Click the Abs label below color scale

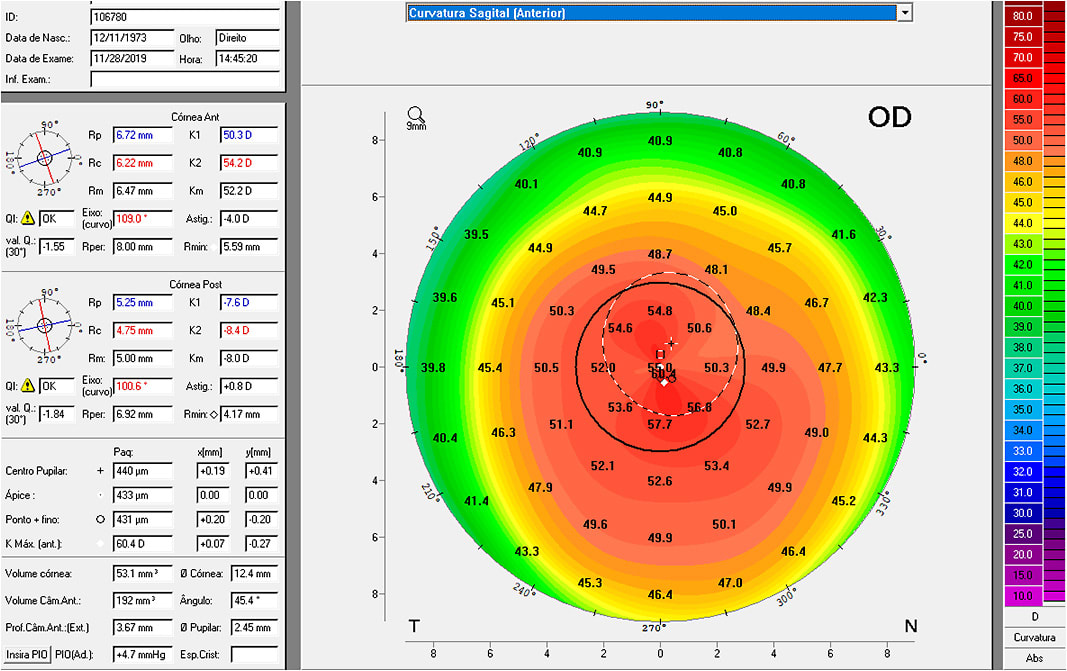click(1034, 658)
